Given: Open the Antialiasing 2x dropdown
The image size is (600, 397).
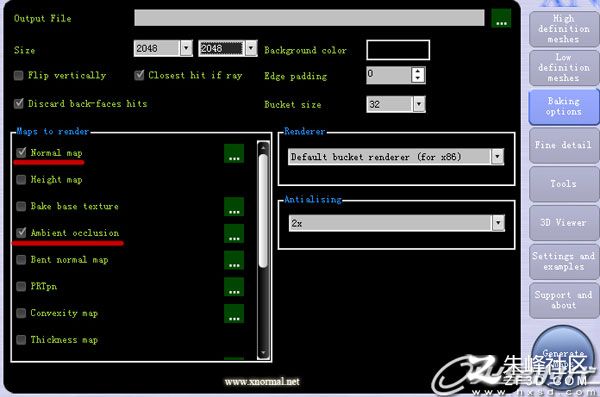Looking at the screenshot, I should point(498,223).
